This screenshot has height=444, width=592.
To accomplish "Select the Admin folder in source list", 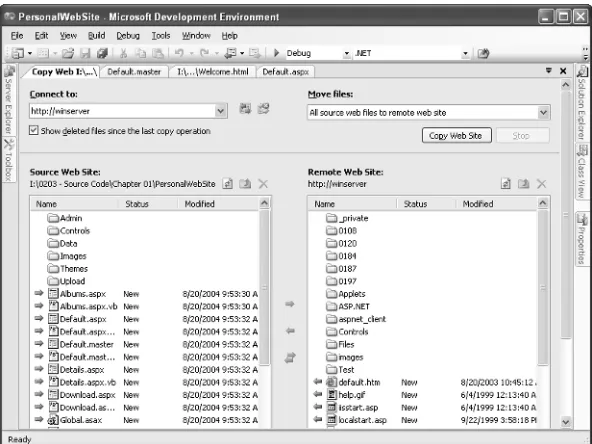I will tap(65, 218).
